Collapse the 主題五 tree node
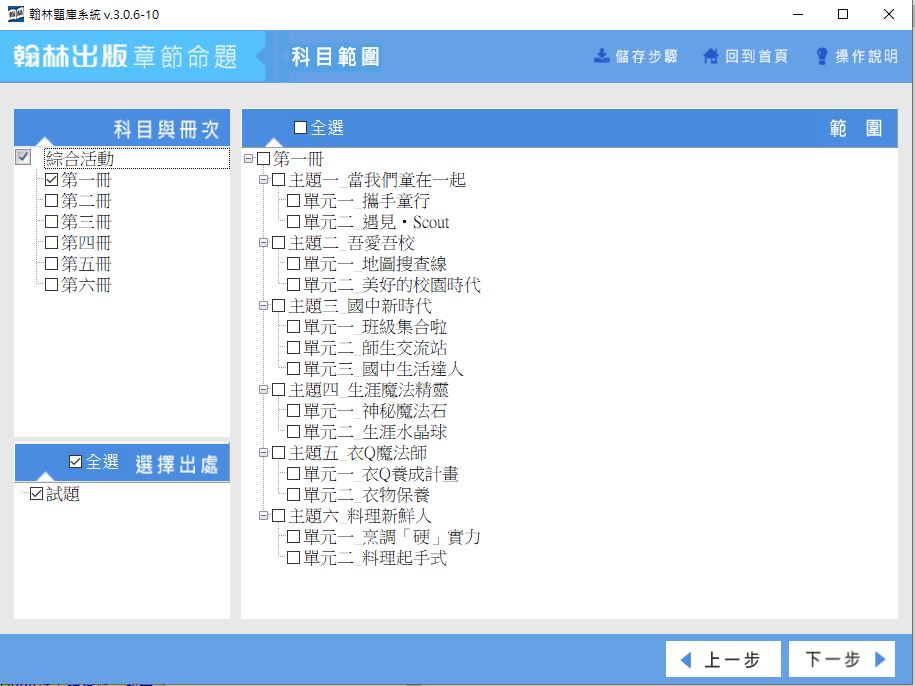Image resolution: width=915 pixels, height=686 pixels. [x=263, y=453]
